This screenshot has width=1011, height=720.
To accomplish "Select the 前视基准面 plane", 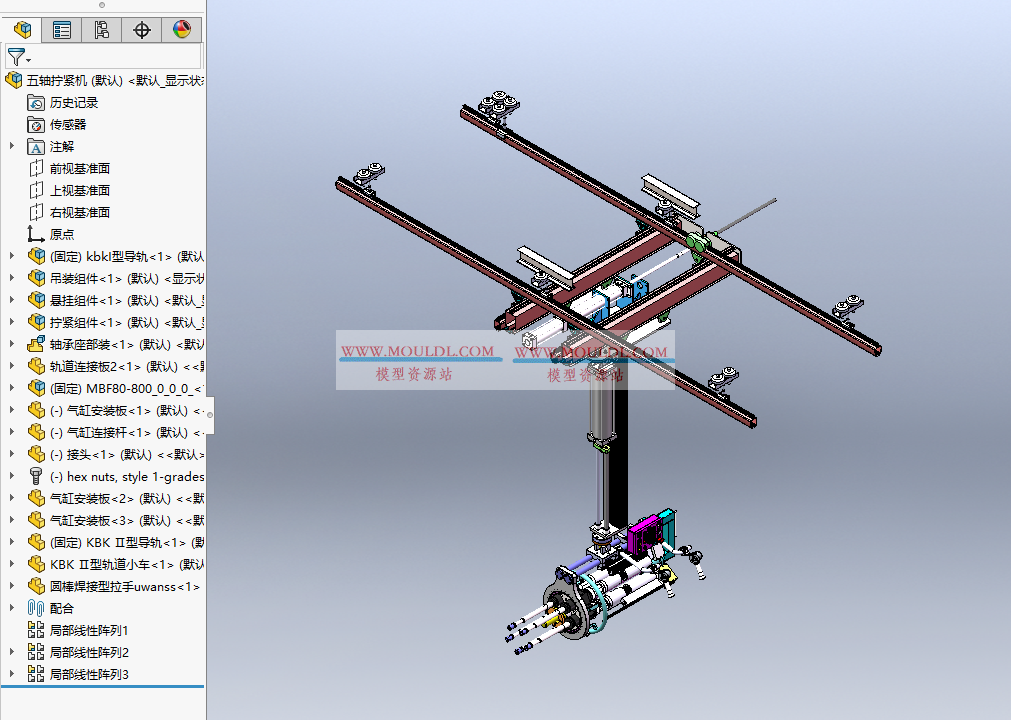I will pyautogui.click(x=79, y=168).
